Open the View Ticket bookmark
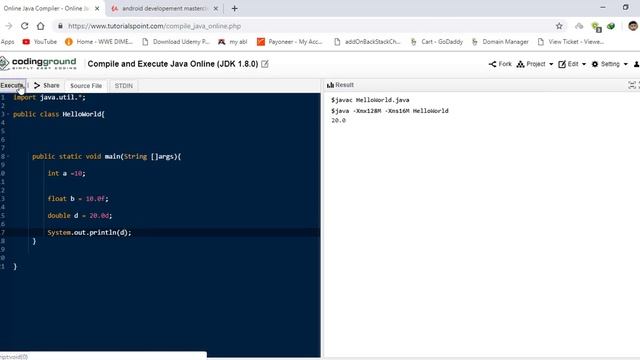640x360 pixels. click(571, 42)
